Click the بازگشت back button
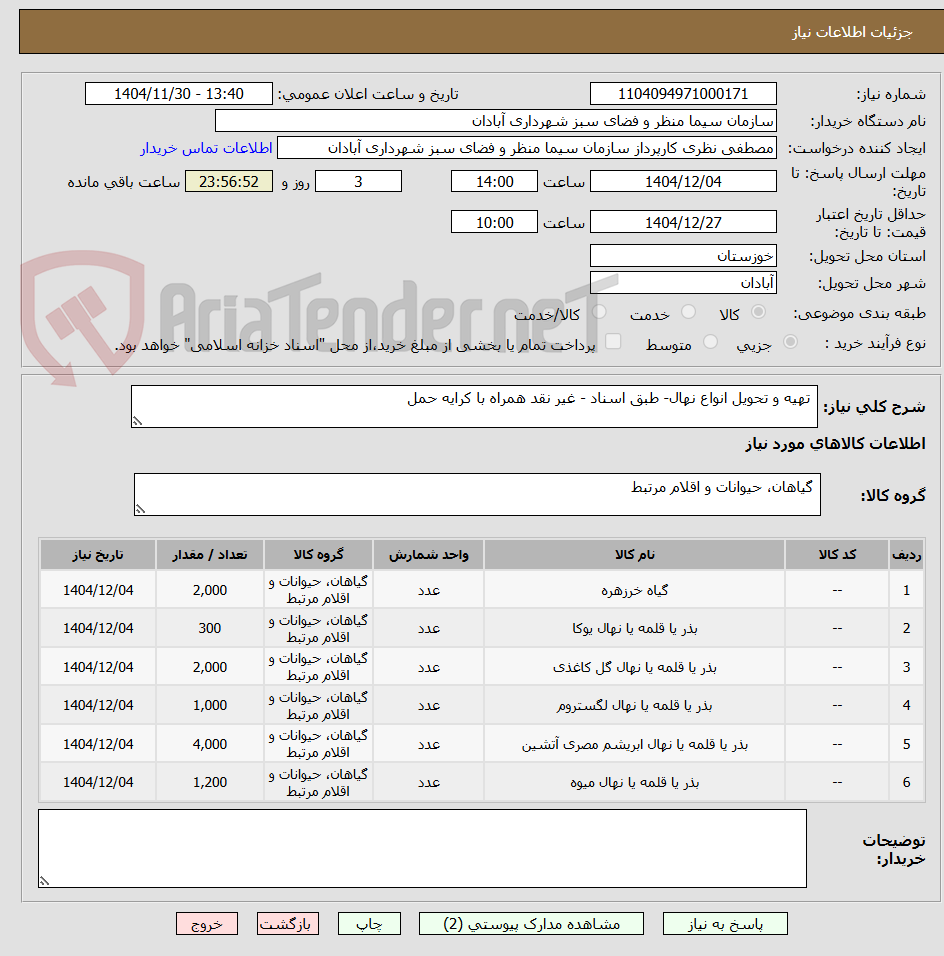Viewport: 944px width, 956px height. (x=288, y=924)
